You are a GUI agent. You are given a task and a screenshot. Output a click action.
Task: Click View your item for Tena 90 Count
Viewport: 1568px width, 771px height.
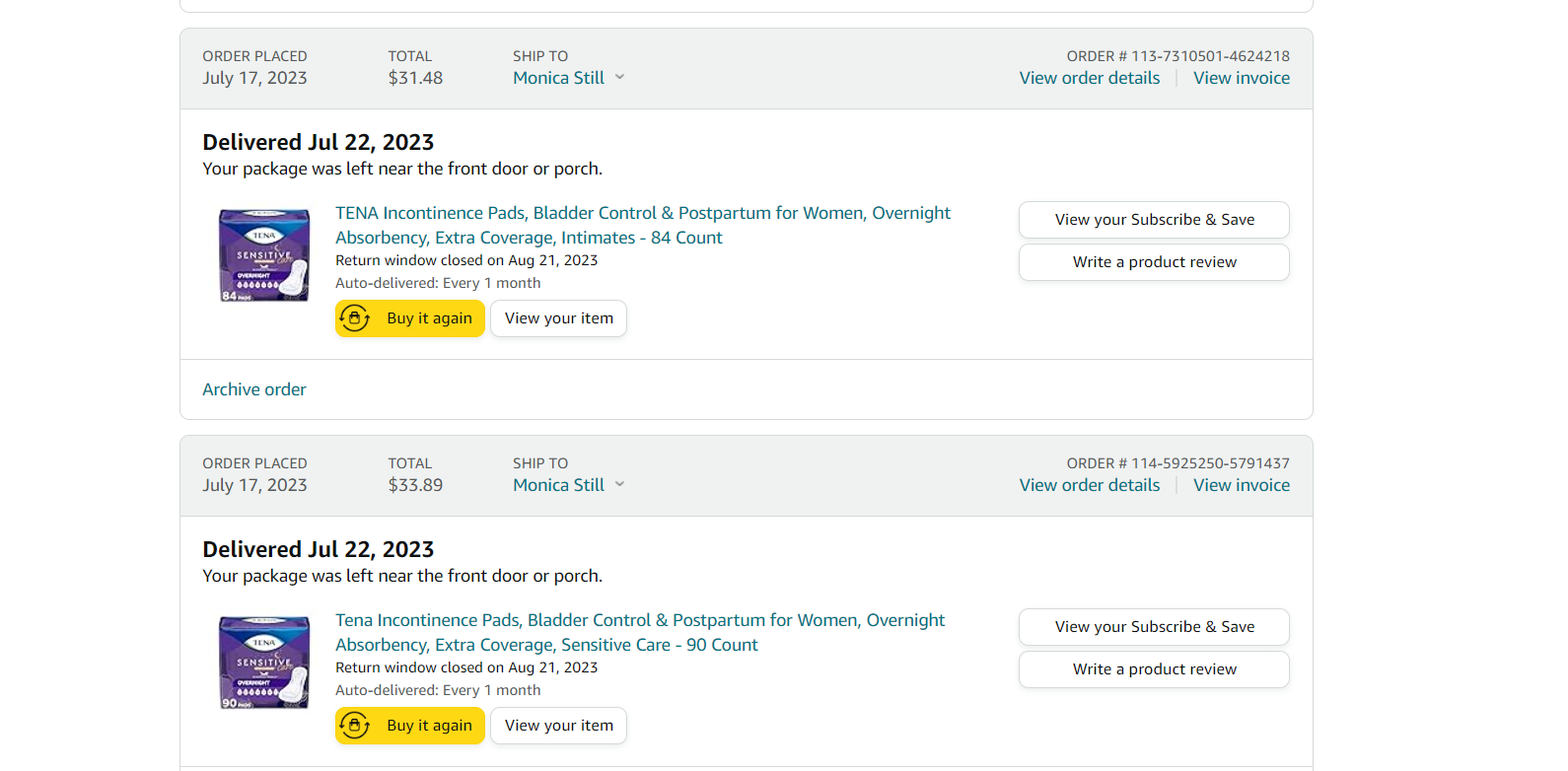tap(558, 726)
